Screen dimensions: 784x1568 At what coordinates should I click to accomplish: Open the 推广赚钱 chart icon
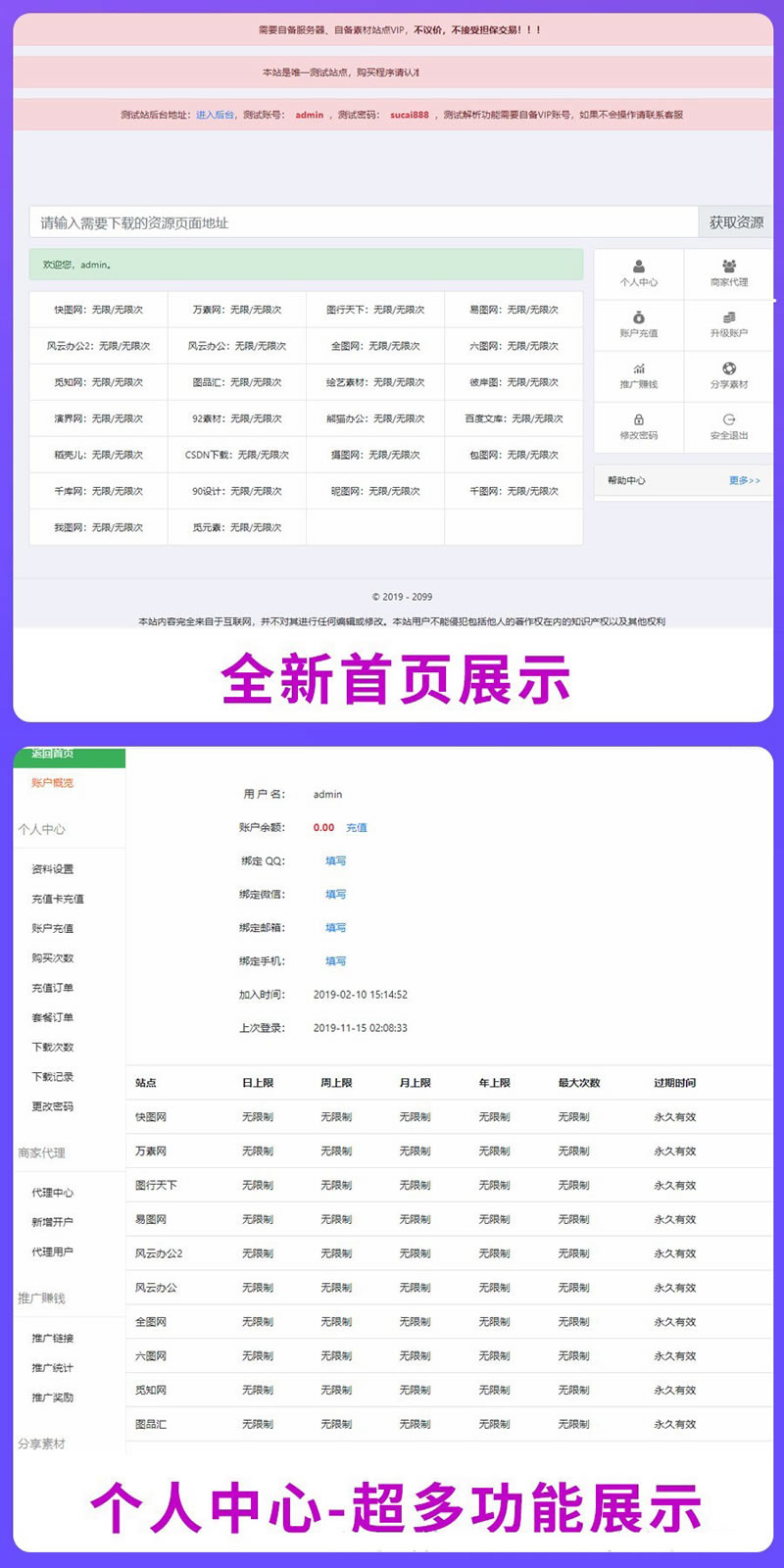[x=639, y=368]
